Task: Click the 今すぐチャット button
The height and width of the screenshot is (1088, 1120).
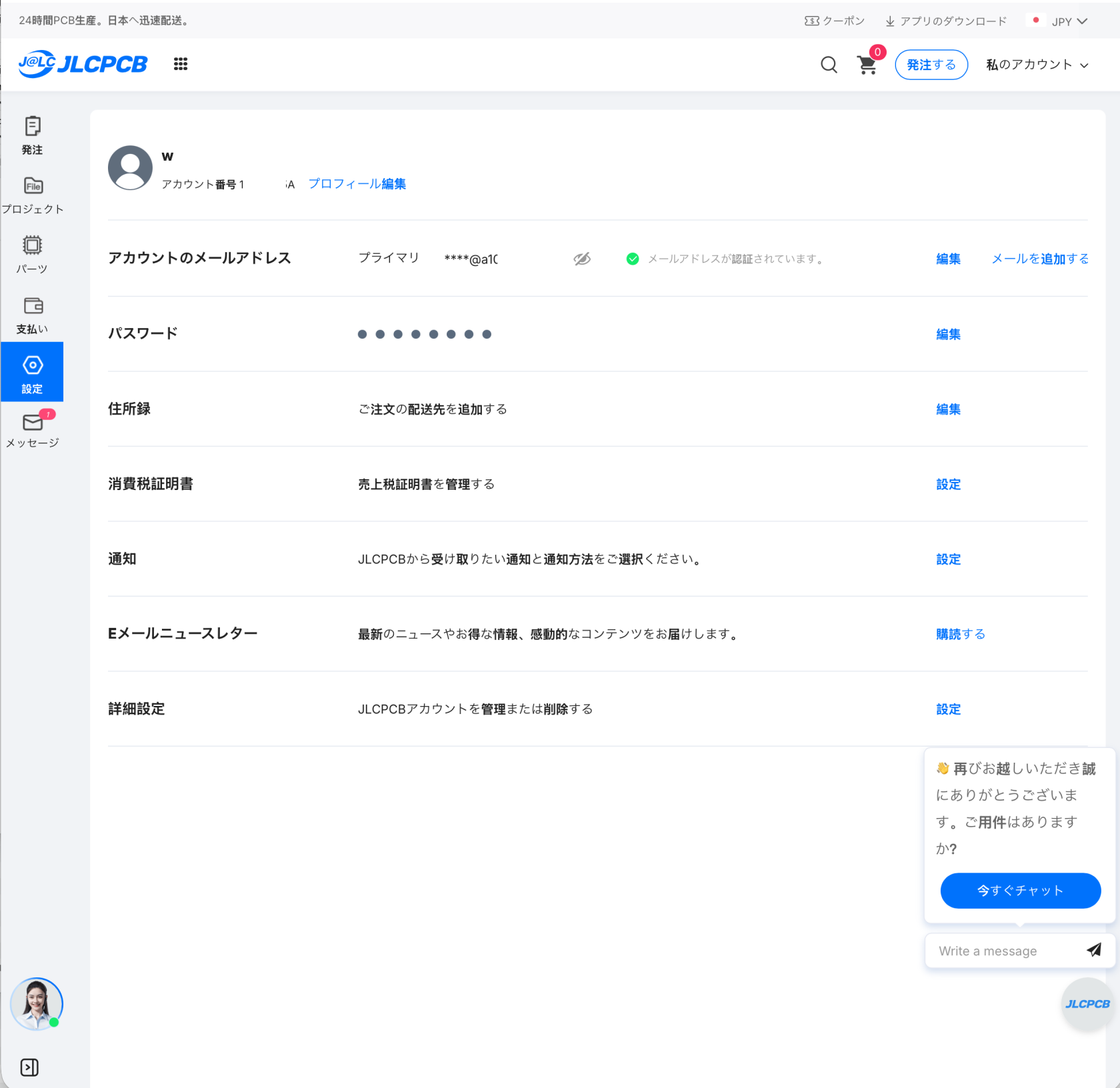Action: (x=1020, y=891)
